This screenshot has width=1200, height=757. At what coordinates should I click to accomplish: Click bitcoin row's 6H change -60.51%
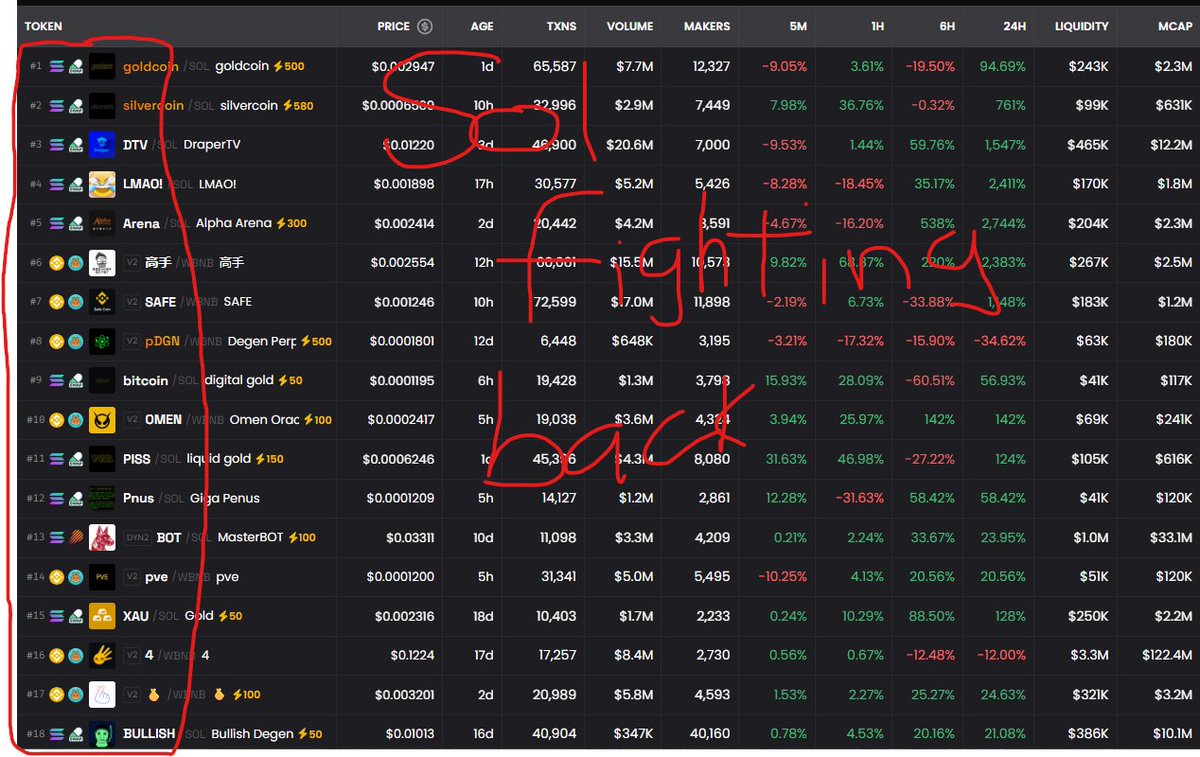[x=930, y=381]
